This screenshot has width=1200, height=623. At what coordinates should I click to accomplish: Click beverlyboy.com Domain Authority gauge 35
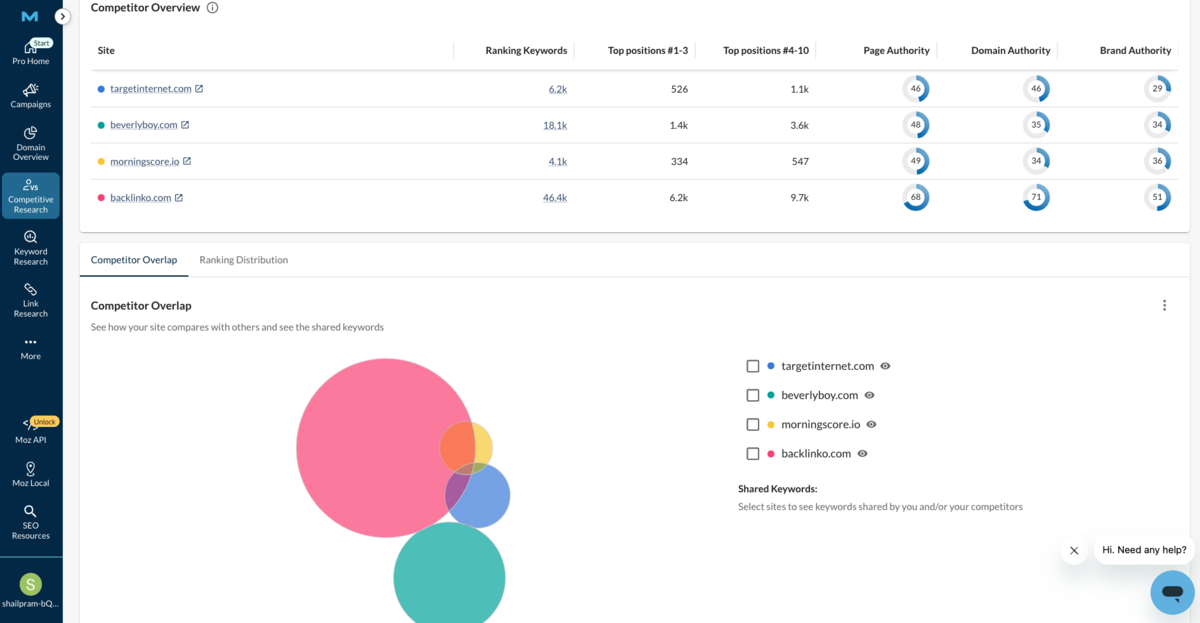tap(1036, 125)
